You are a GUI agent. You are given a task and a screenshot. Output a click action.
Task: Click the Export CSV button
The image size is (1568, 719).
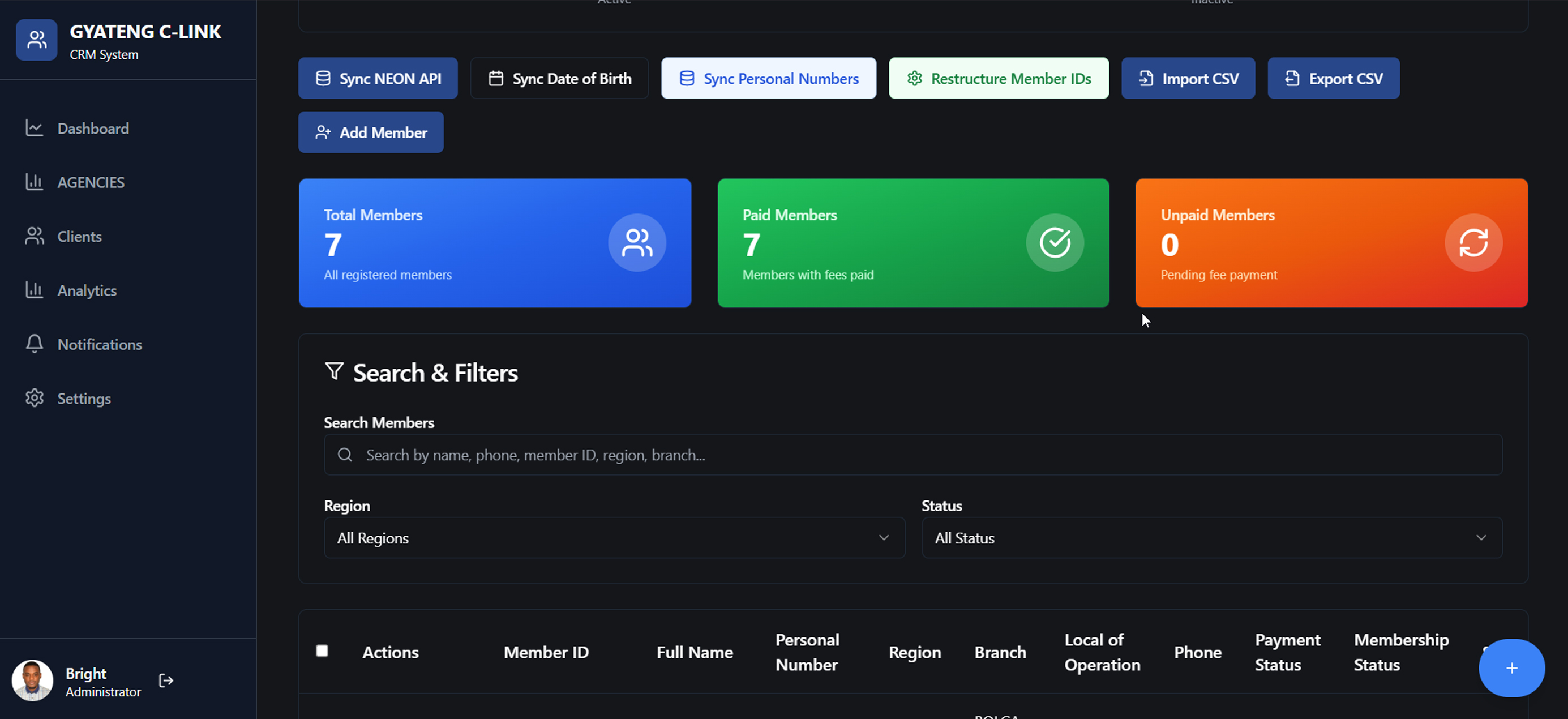pos(1333,79)
